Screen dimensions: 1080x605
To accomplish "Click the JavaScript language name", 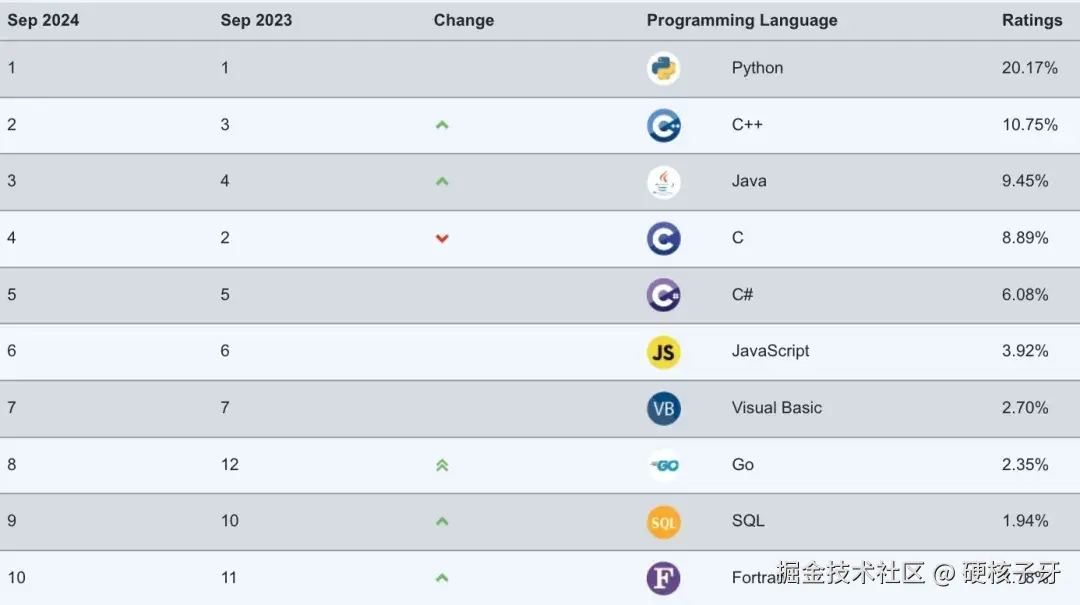I will pos(770,351).
